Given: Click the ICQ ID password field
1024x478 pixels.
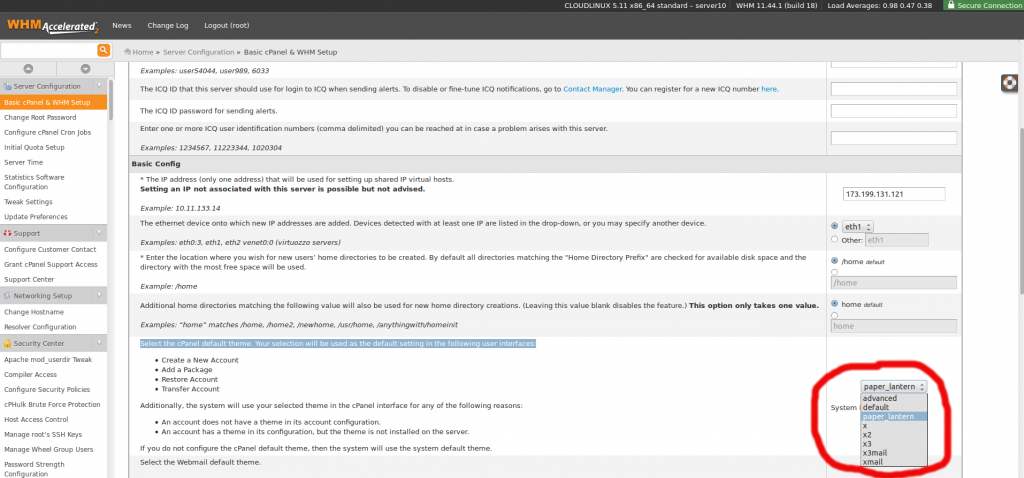Looking at the screenshot, I should 893,111.
